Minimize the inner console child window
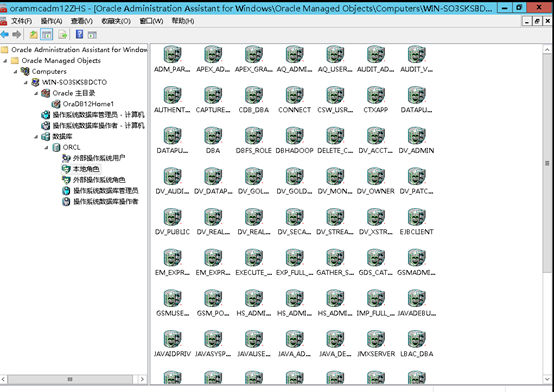Viewport: 554px width, 392px height. coord(527,22)
